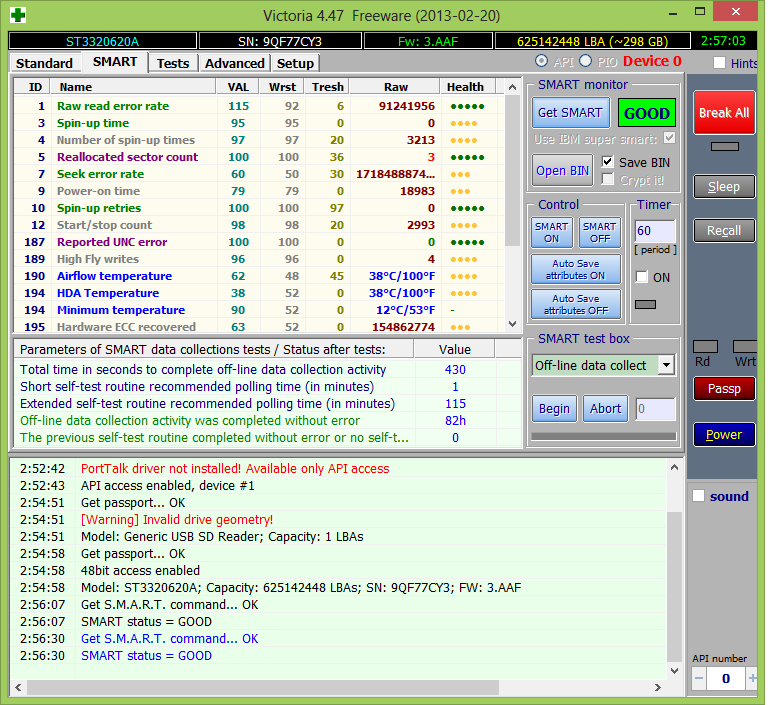Click the log panel horizontal scrollbar thumb
This screenshot has height=705, width=768.
263,687
